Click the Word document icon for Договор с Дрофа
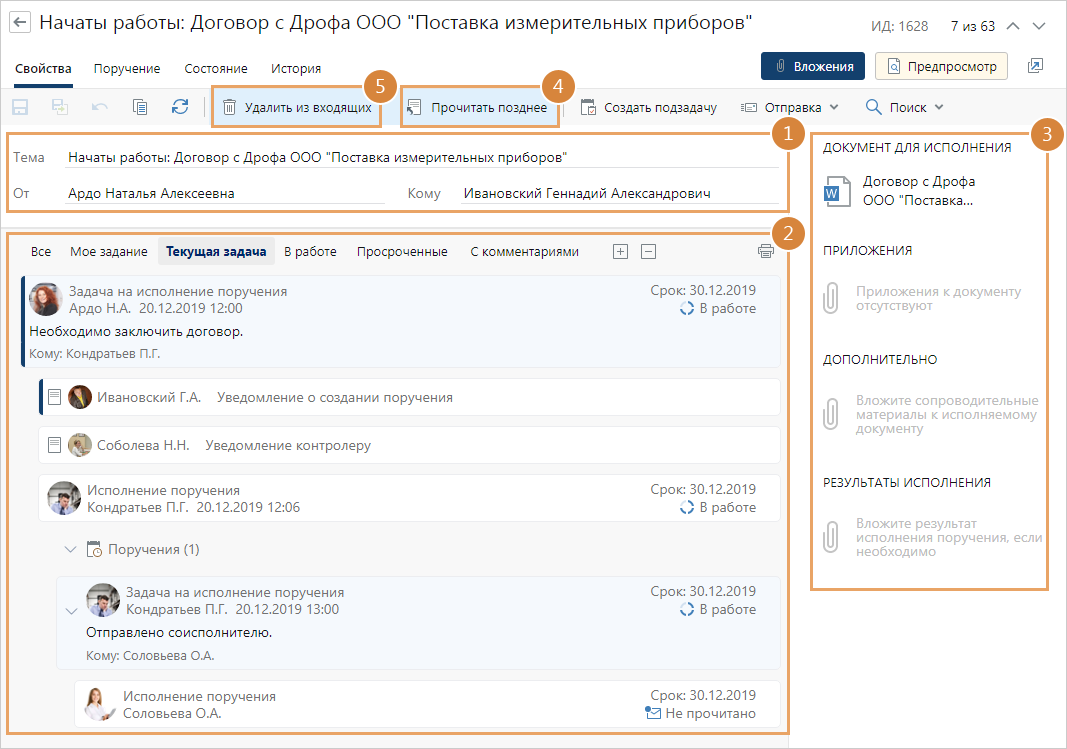The image size is (1067, 749). coord(836,190)
